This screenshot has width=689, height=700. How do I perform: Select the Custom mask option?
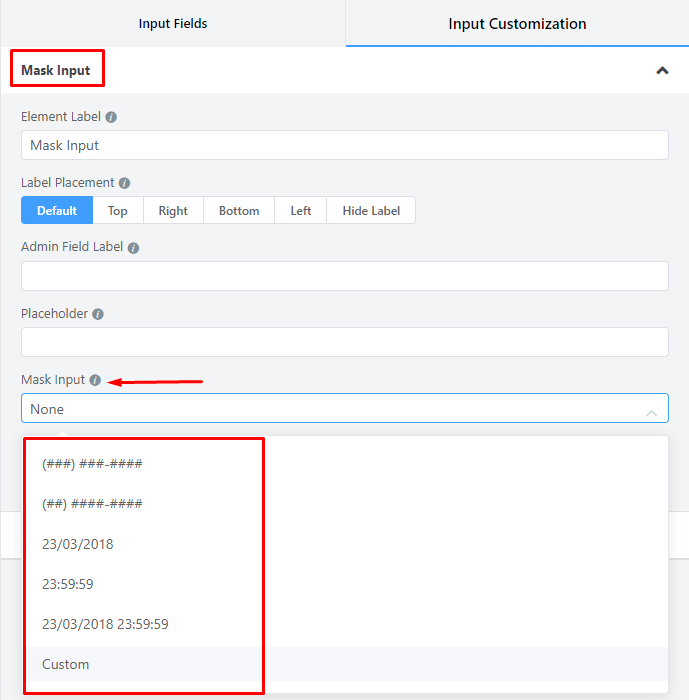(66, 664)
